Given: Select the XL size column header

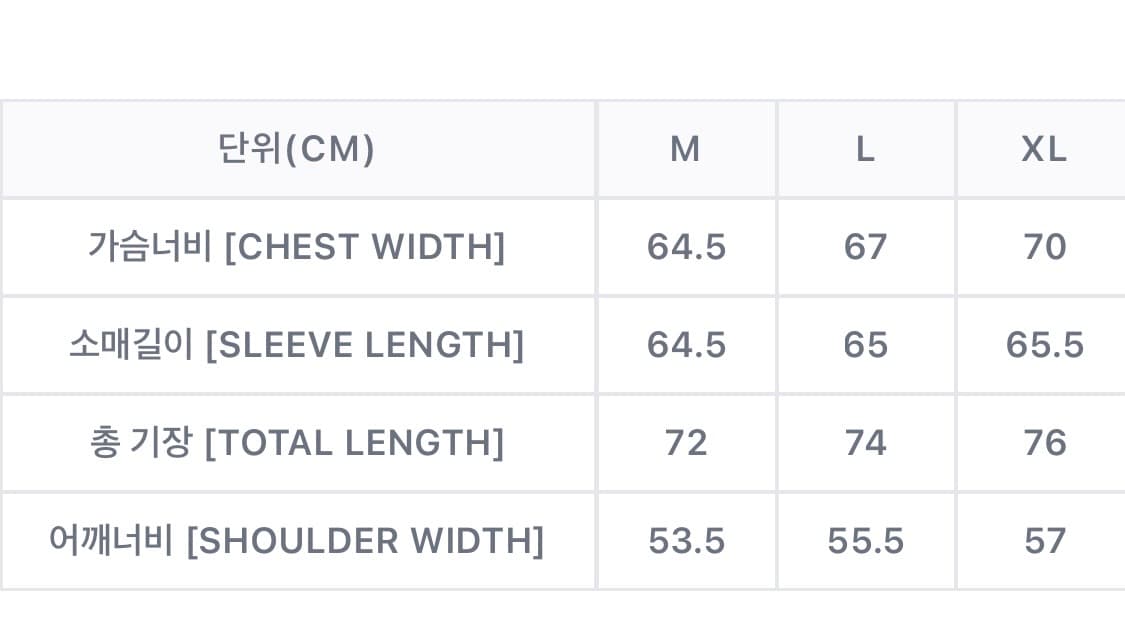Looking at the screenshot, I should [x=1045, y=149].
